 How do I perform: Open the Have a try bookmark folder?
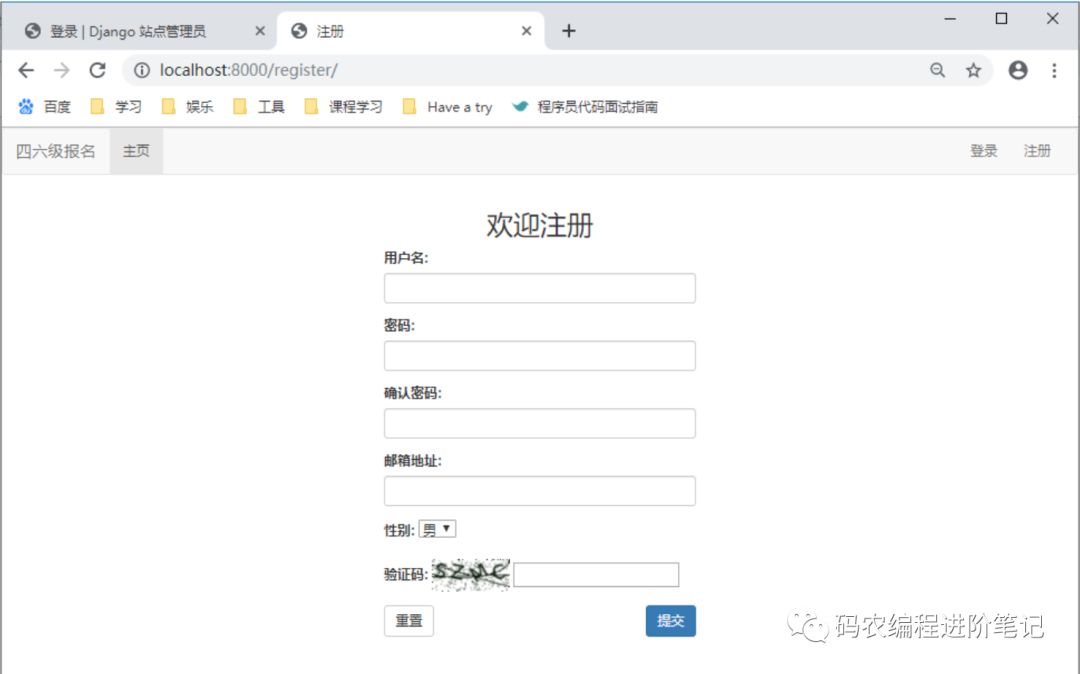[x=447, y=107]
